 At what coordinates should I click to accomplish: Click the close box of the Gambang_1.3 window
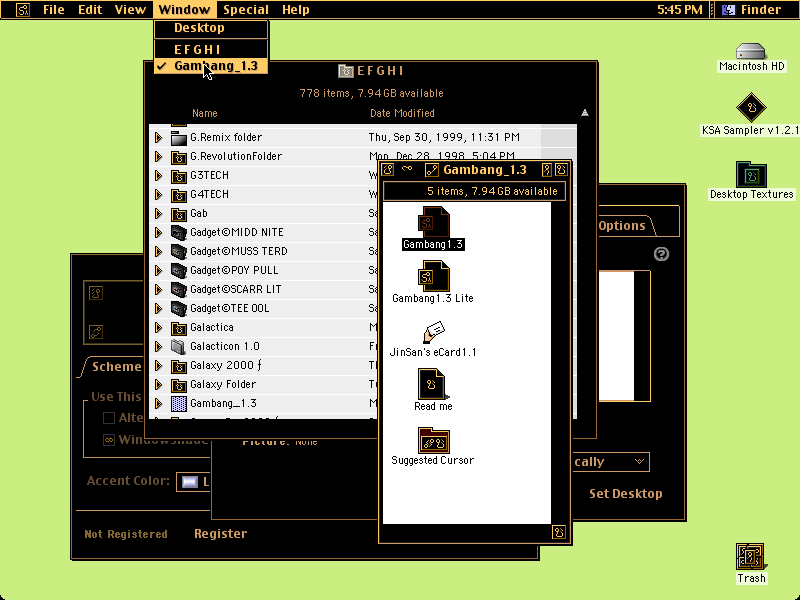click(388, 170)
